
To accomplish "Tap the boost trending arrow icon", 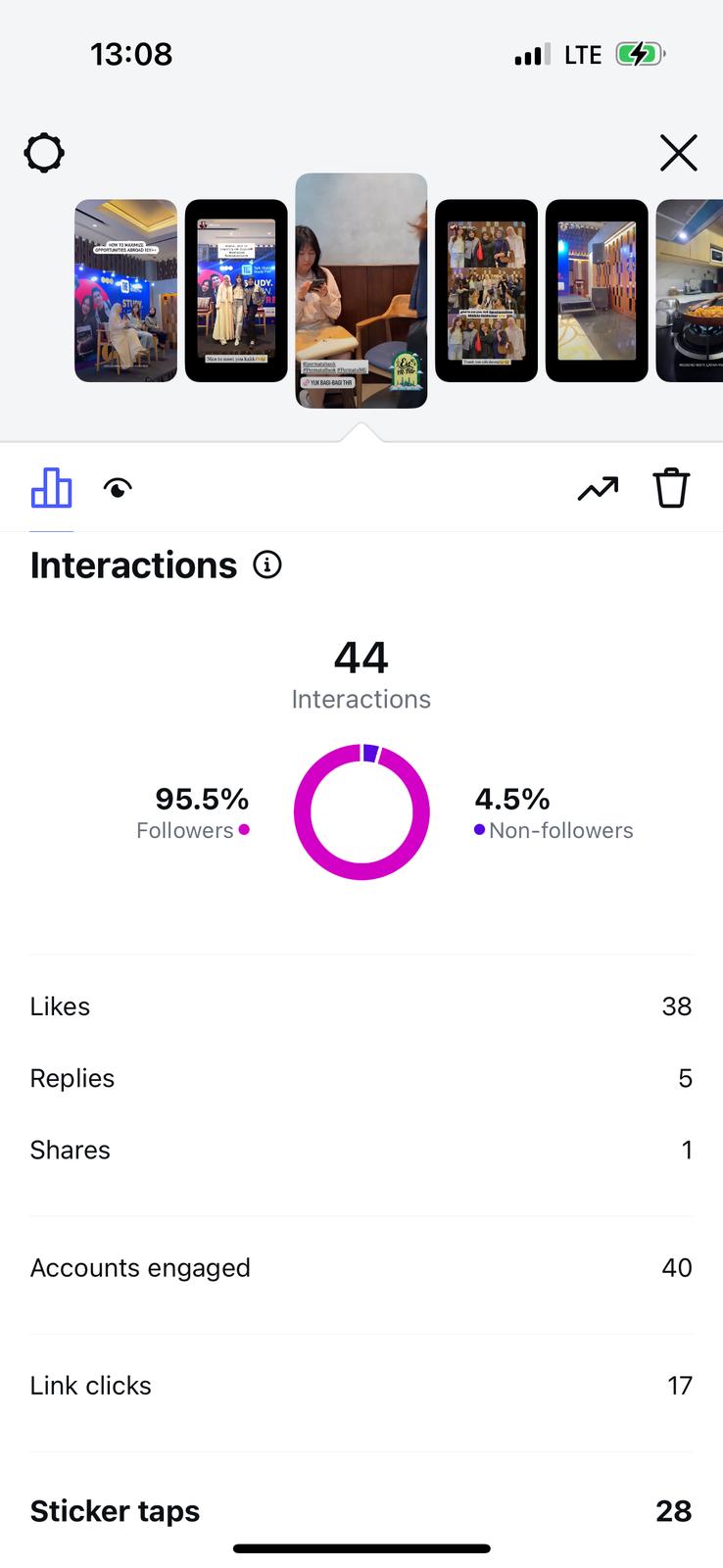I will pos(598,488).
